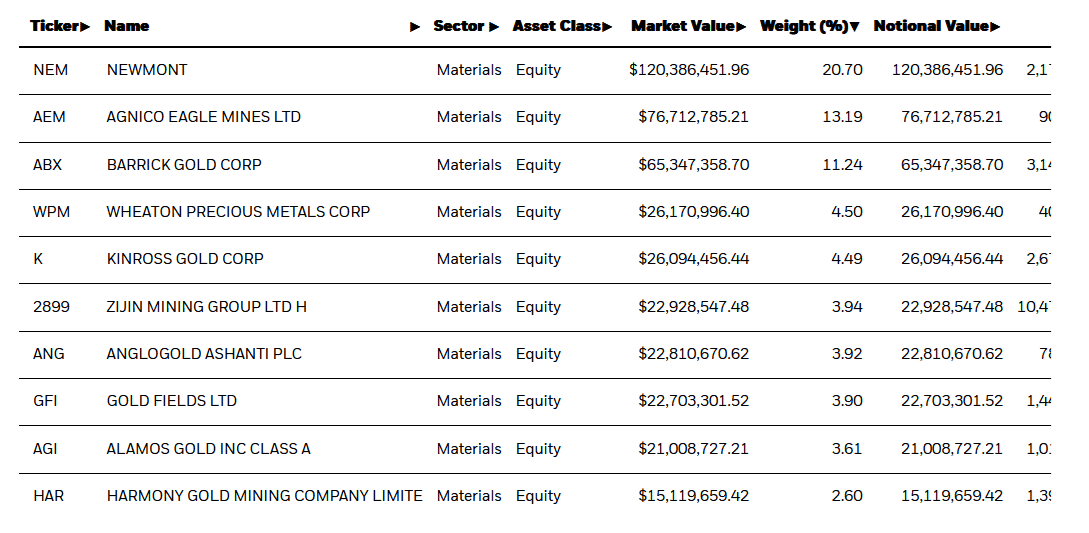Image resolution: width=1089 pixels, height=533 pixels.
Task: Click the Market Value column header label
Action: (x=682, y=27)
